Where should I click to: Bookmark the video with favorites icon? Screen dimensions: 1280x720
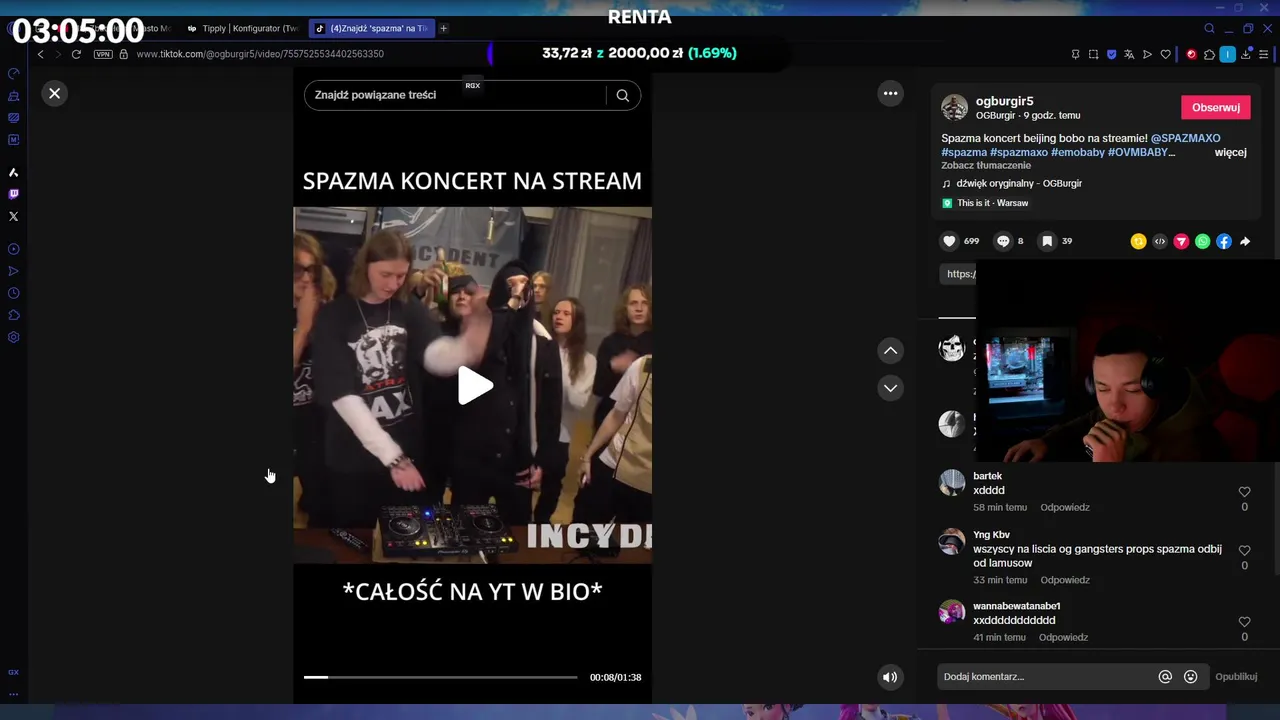1047,241
